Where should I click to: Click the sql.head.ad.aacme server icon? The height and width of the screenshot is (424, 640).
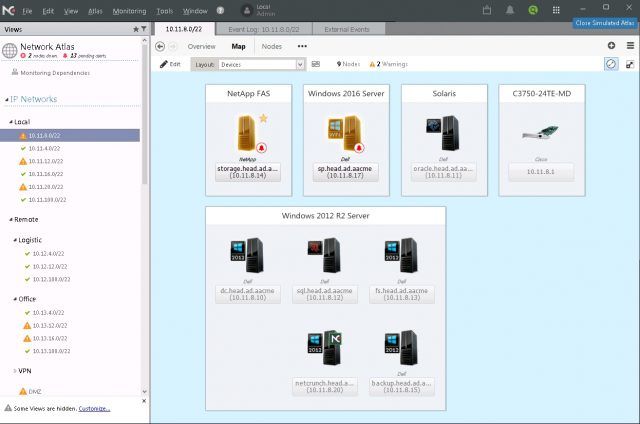(324, 255)
